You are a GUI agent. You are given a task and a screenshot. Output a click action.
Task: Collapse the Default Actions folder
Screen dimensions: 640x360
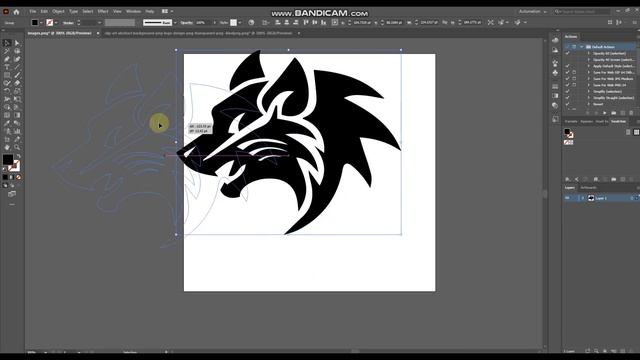point(582,47)
